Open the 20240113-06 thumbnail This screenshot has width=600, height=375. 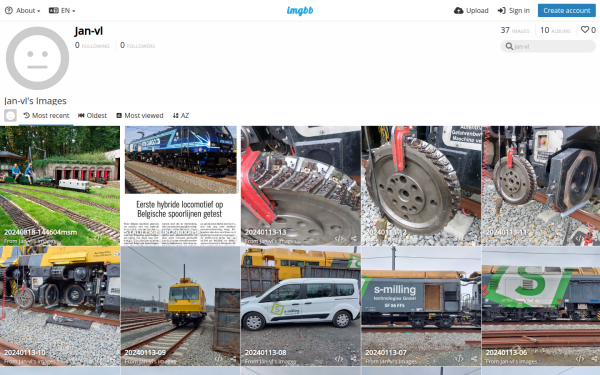[541, 306]
